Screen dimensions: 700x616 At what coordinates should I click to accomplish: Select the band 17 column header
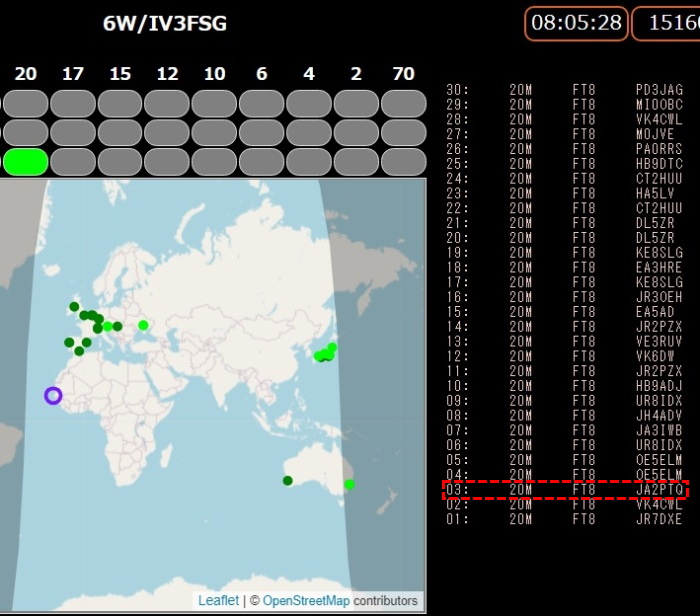(x=73, y=74)
